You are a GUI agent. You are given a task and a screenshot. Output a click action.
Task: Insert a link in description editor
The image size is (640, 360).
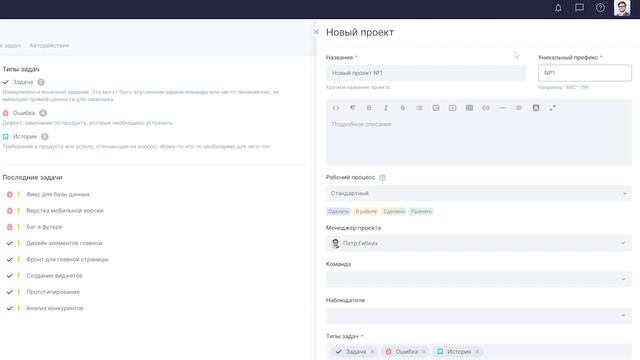pos(486,108)
